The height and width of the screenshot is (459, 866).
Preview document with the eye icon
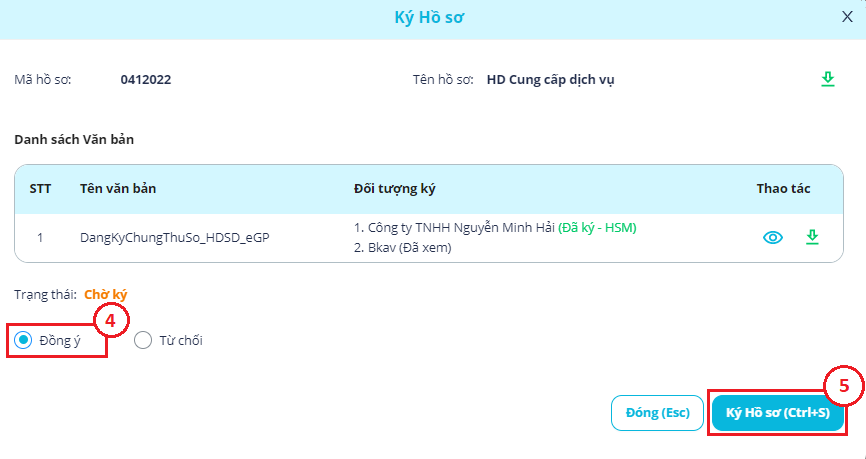click(x=772, y=237)
